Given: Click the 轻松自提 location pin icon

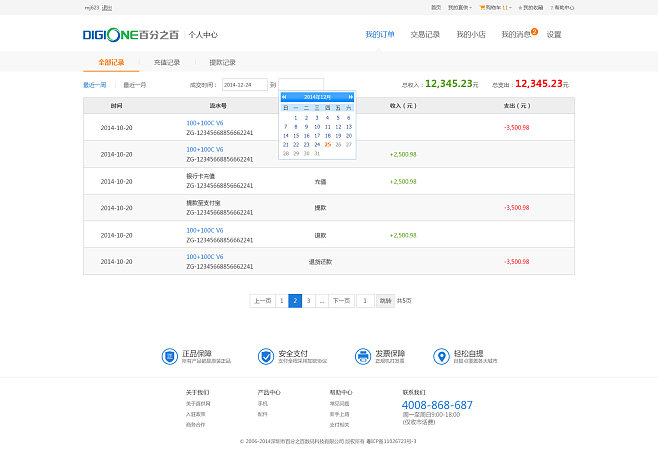Looking at the screenshot, I should click(x=441, y=357).
